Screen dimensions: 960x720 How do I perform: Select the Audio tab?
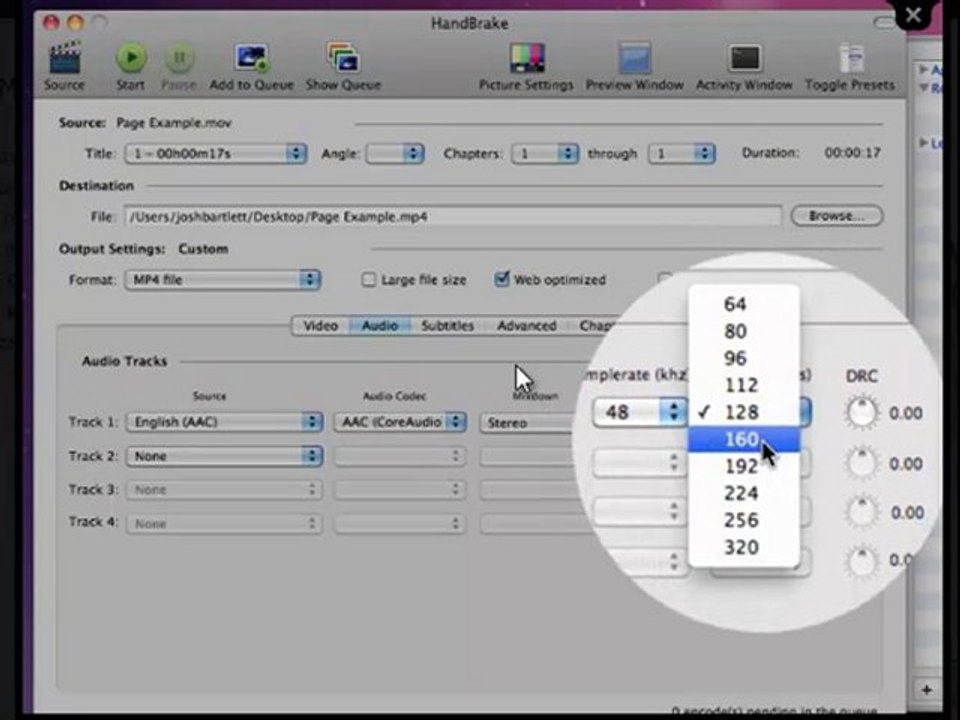pyautogui.click(x=380, y=326)
